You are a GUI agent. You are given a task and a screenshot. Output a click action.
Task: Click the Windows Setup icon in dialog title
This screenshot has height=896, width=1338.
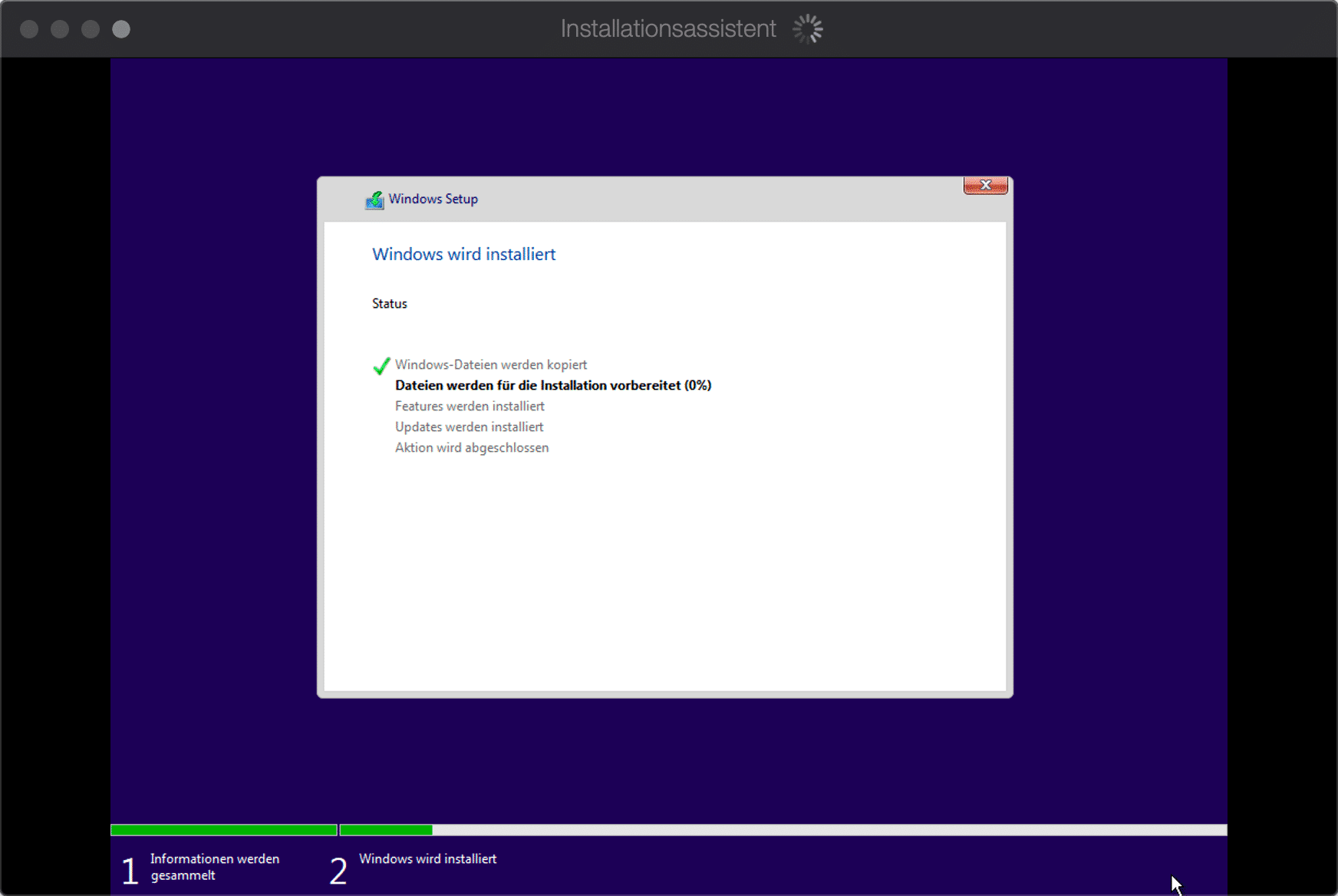[x=374, y=200]
